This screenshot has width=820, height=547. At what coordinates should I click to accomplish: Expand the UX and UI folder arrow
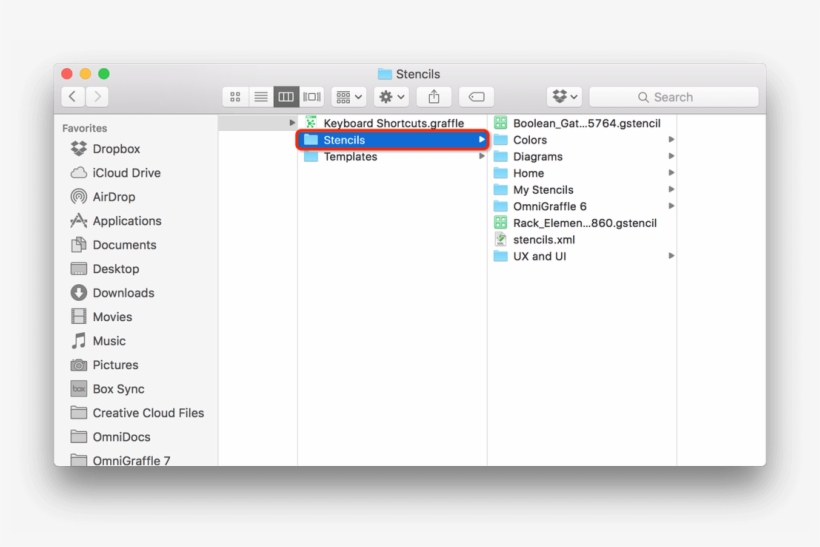pos(671,256)
